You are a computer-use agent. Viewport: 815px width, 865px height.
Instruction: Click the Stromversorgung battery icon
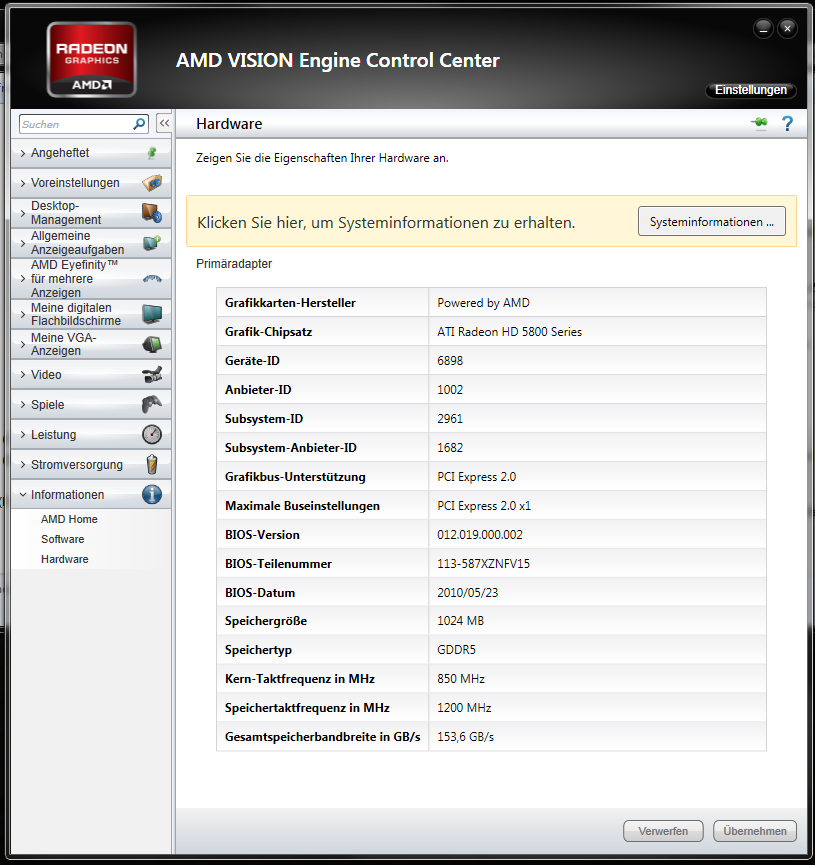coord(152,464)
